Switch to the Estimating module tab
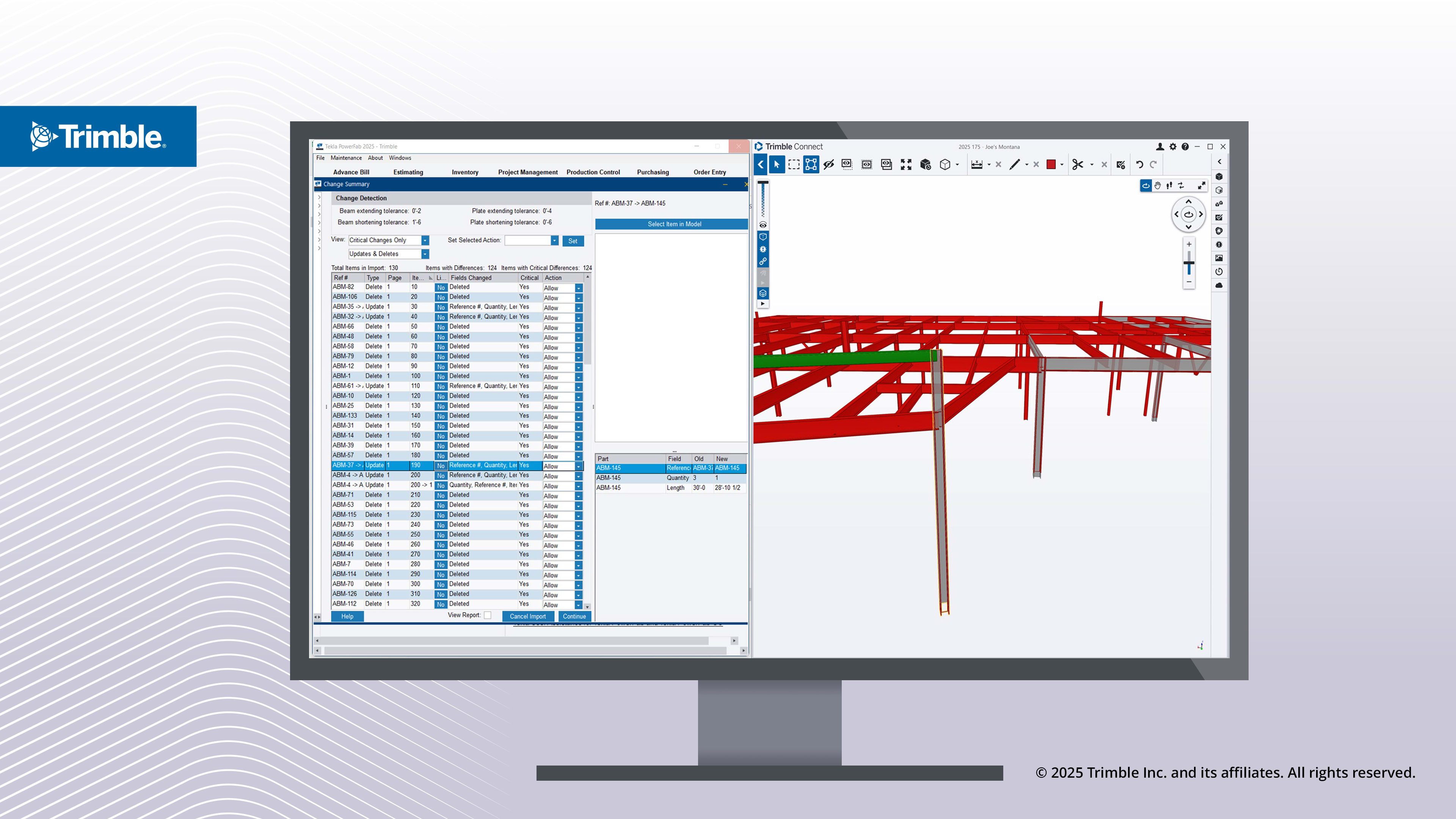 pyautogui.click(x=408, y=172)
